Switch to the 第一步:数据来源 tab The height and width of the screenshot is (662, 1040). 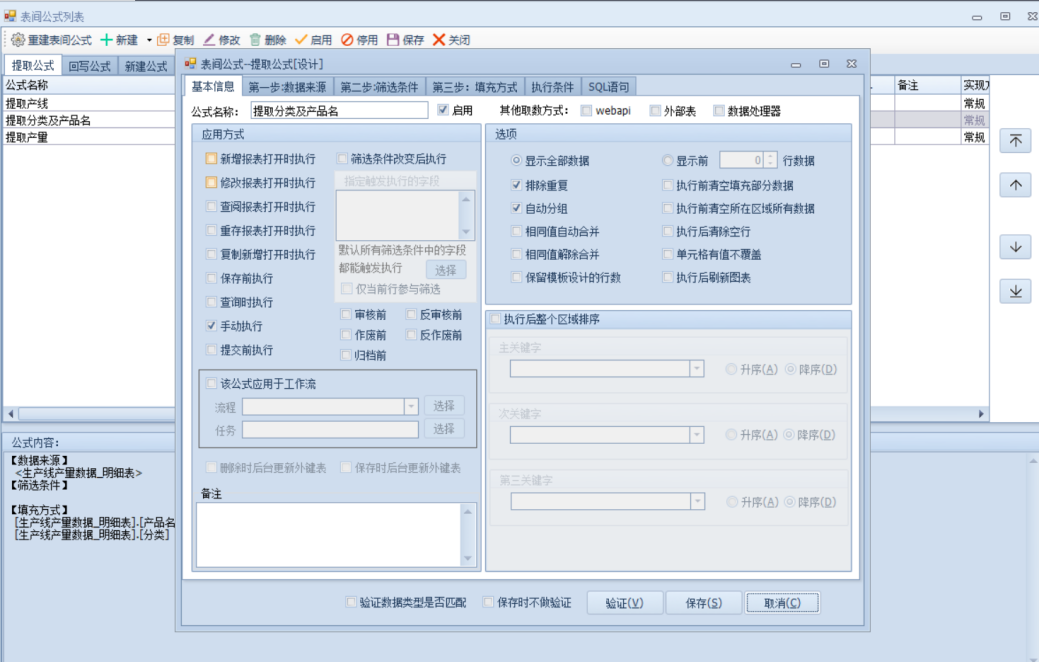coord(288,87)
